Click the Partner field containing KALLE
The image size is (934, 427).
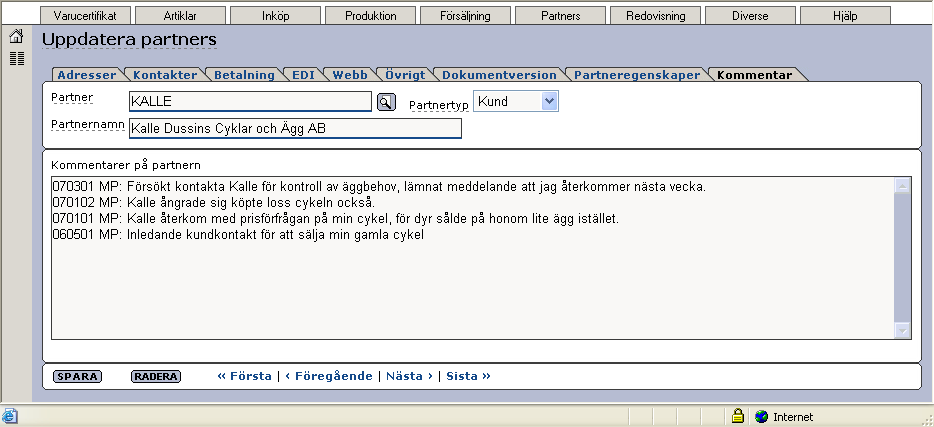250,101
